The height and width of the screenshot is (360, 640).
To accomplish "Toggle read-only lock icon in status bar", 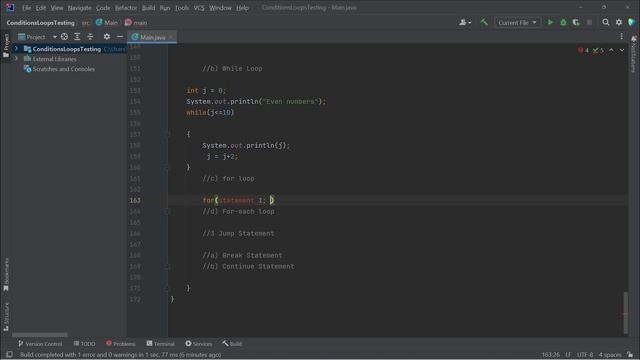I will (x=631, y=355).
